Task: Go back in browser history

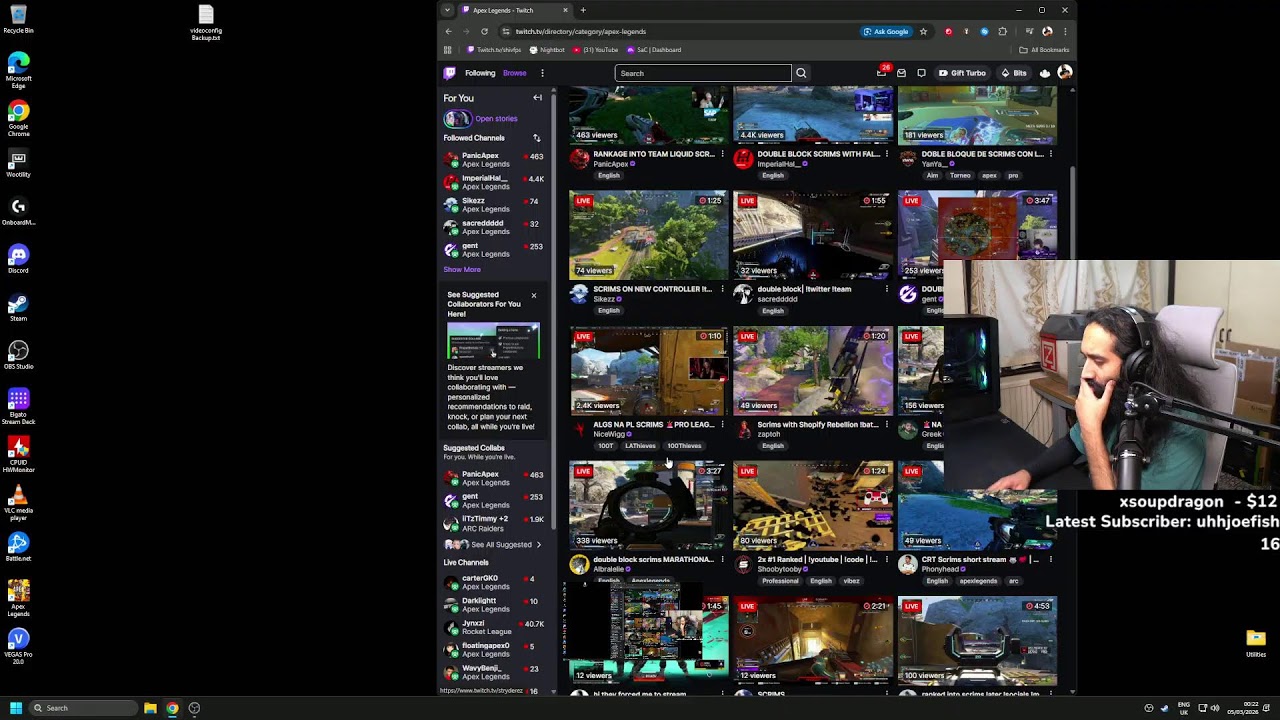Action: click(x=448, y=31)
